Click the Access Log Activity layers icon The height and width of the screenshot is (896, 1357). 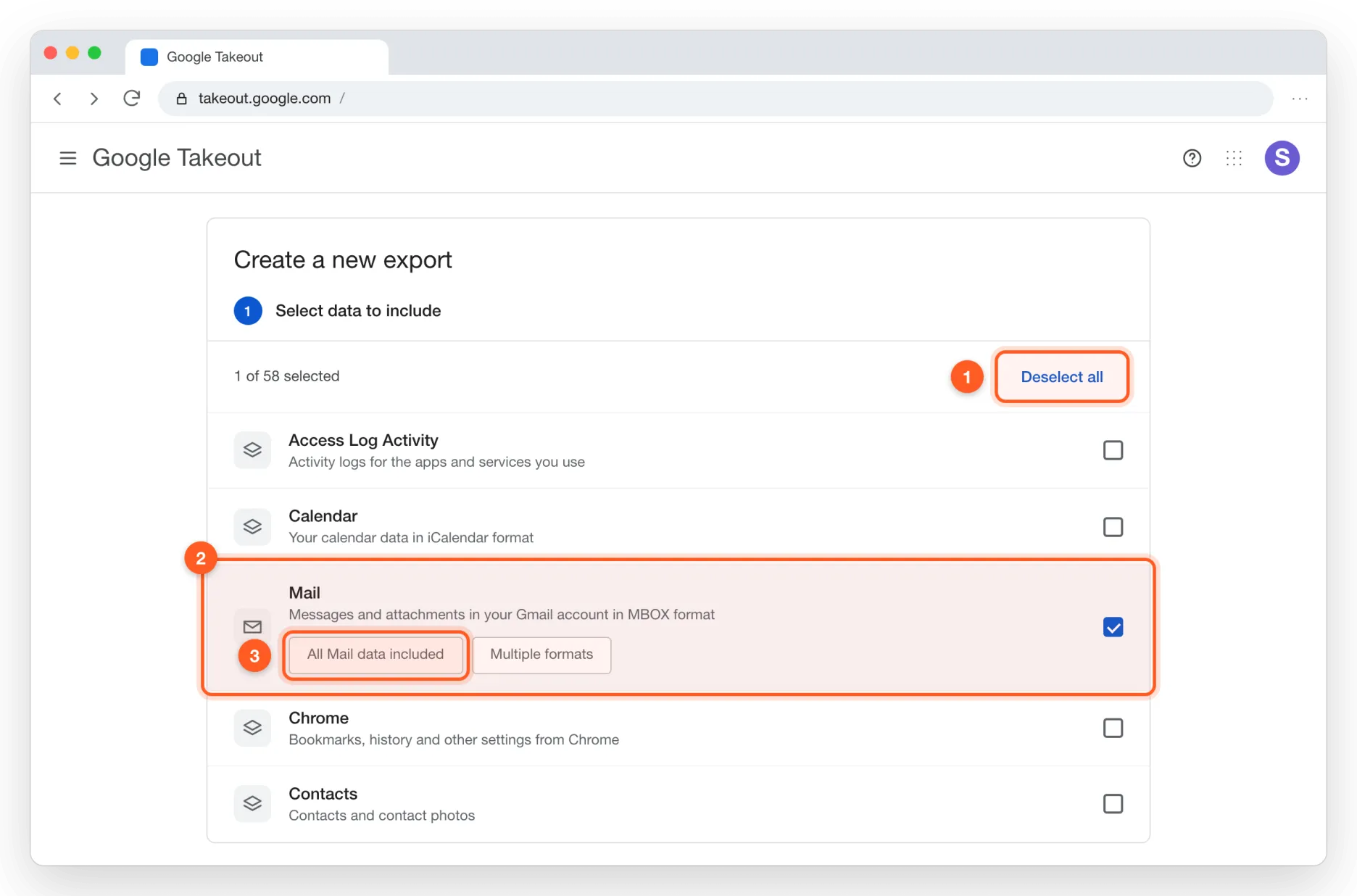pyautogui.click(x=252, y=450)
